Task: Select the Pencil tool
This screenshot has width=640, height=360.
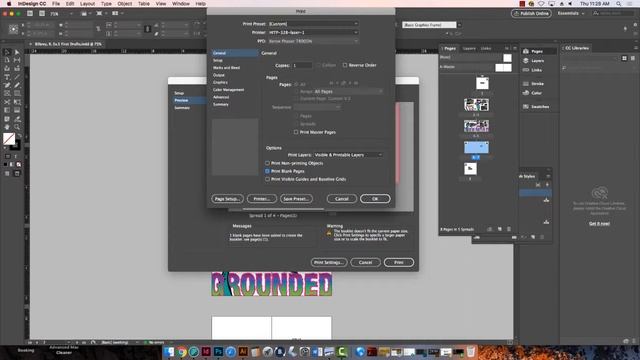Action: (x=17, y=85)
